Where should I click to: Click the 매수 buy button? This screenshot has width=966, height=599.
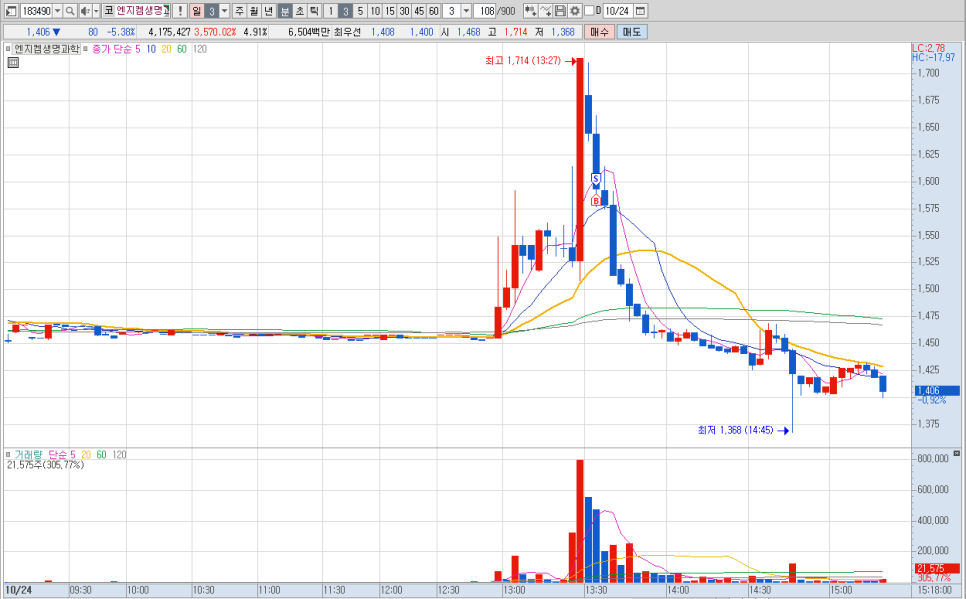coord(599,32)
